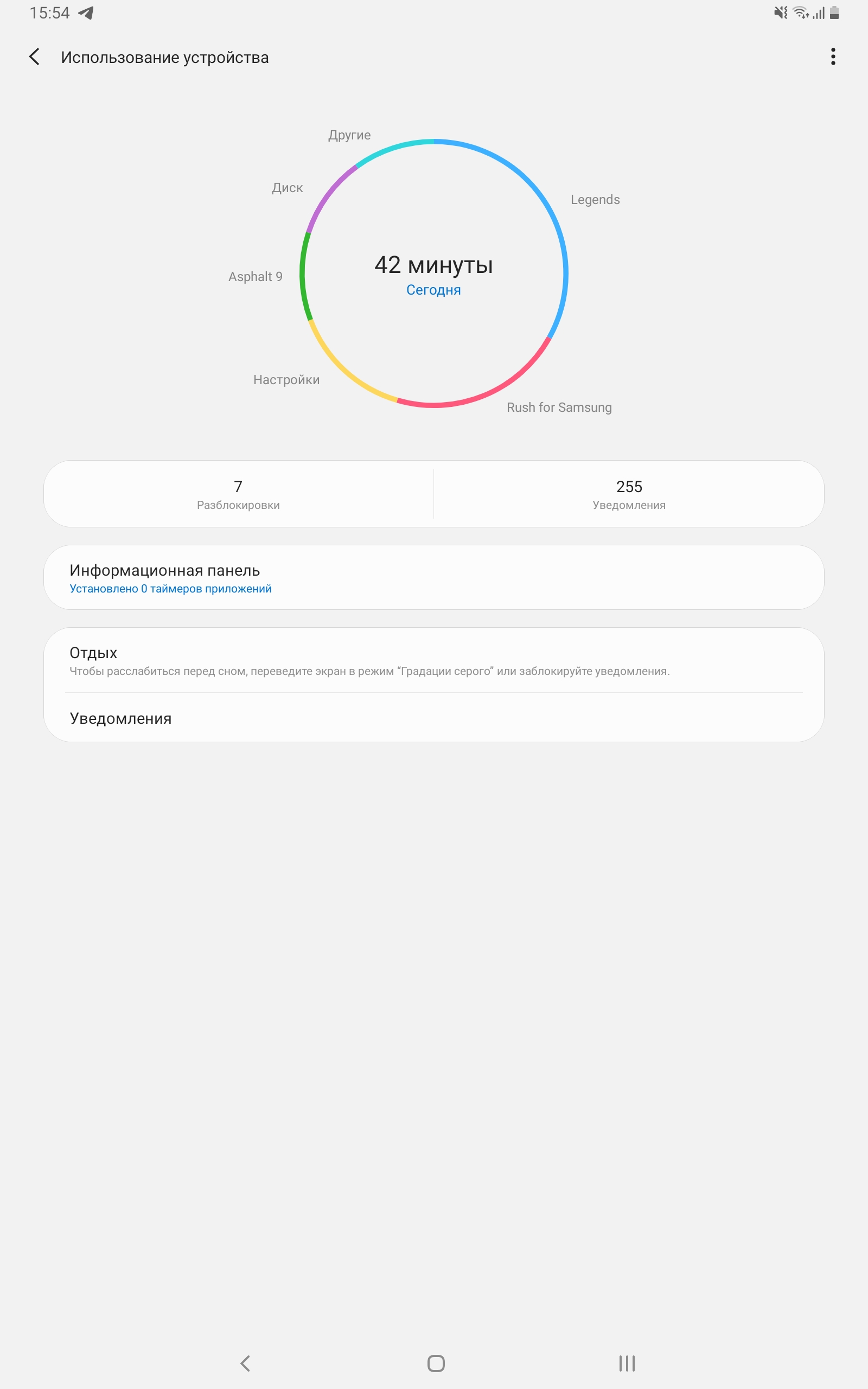
Task: Tap the Настройки chart label
Action: pos(286,380)
